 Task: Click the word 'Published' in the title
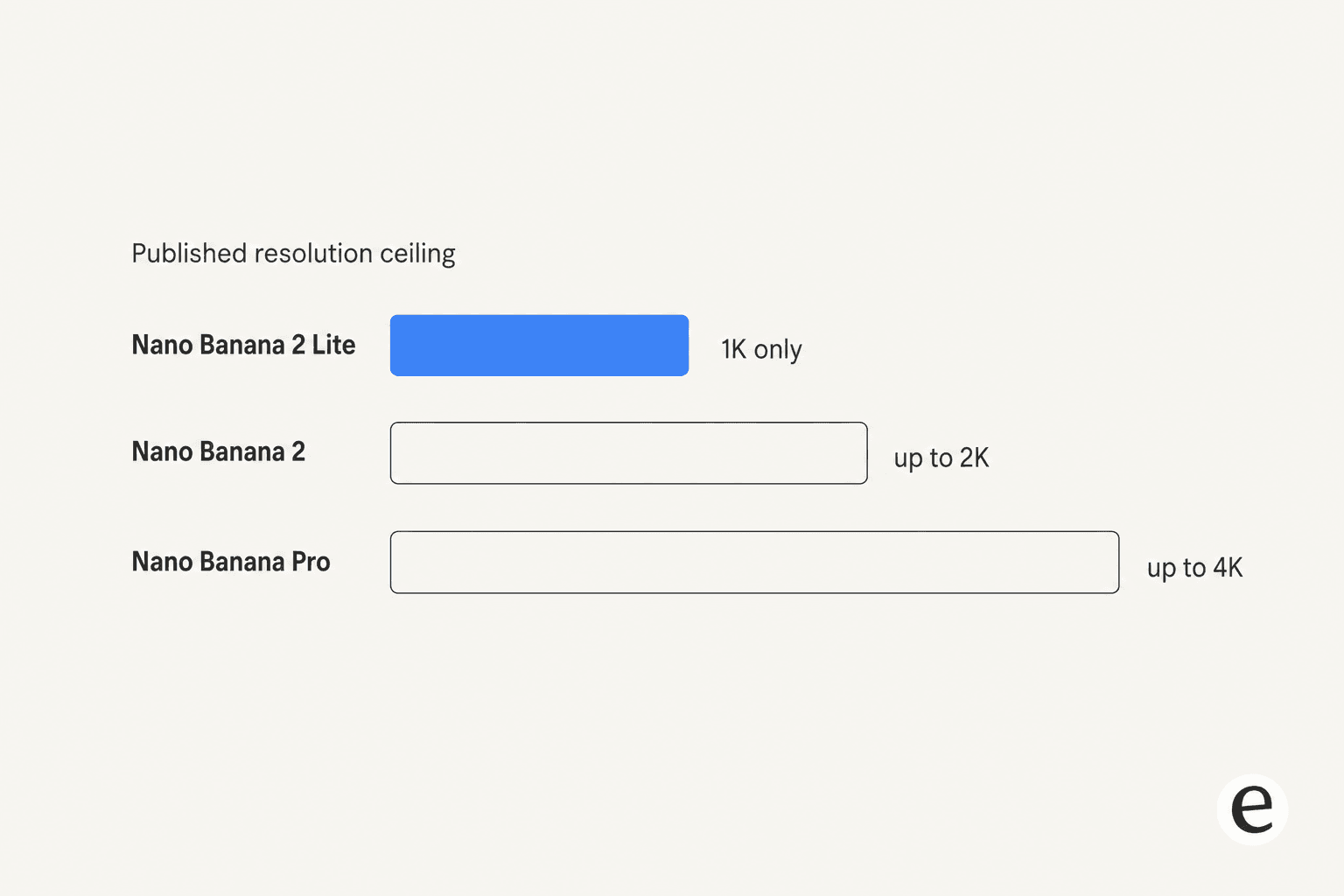tap(189, 254)
